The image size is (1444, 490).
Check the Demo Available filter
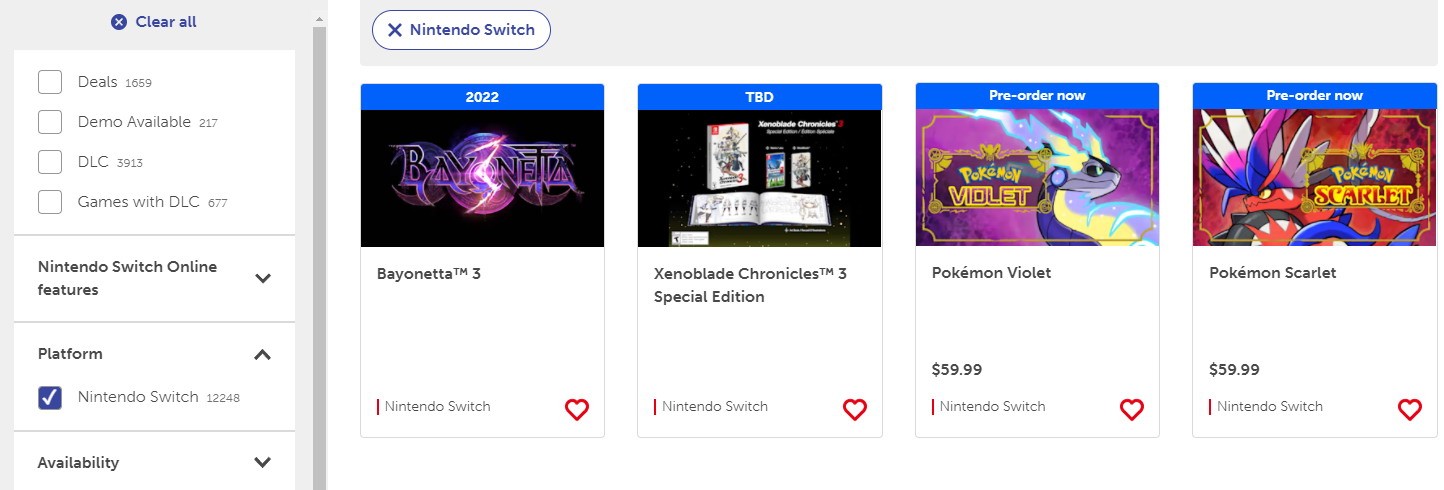pos(50,122)
